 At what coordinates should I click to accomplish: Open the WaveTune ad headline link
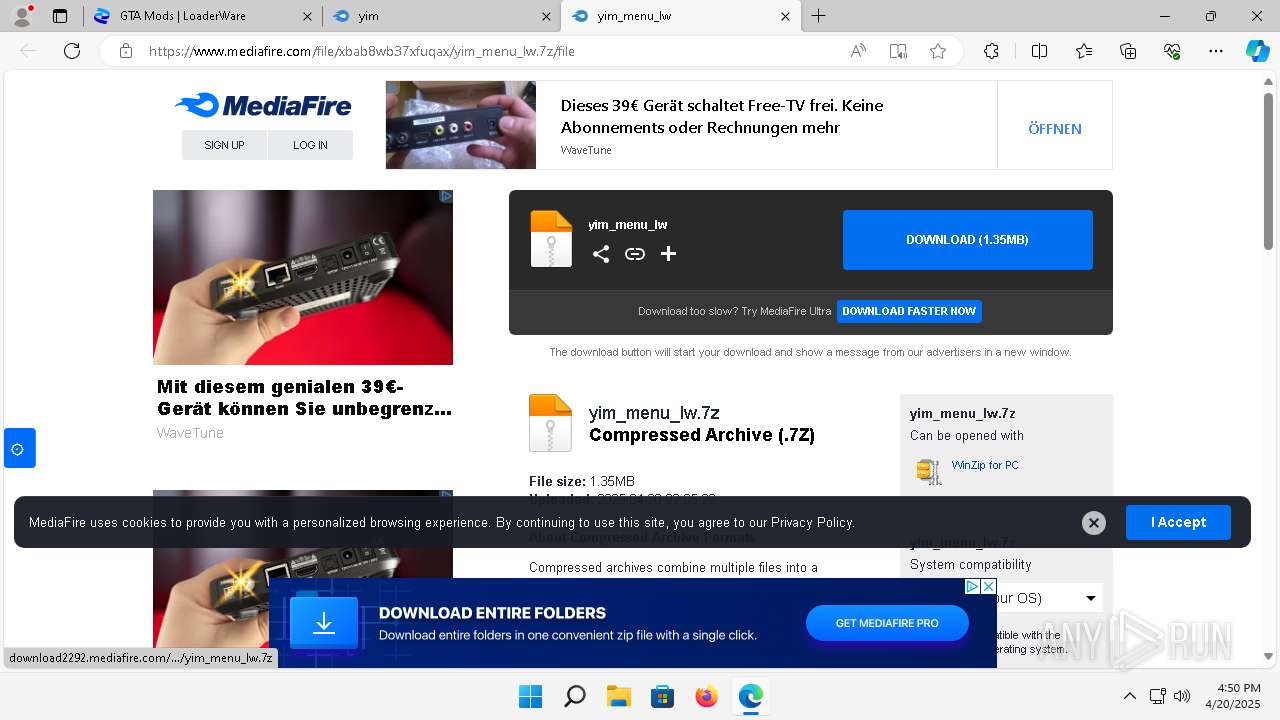click(x=304, y=398)
